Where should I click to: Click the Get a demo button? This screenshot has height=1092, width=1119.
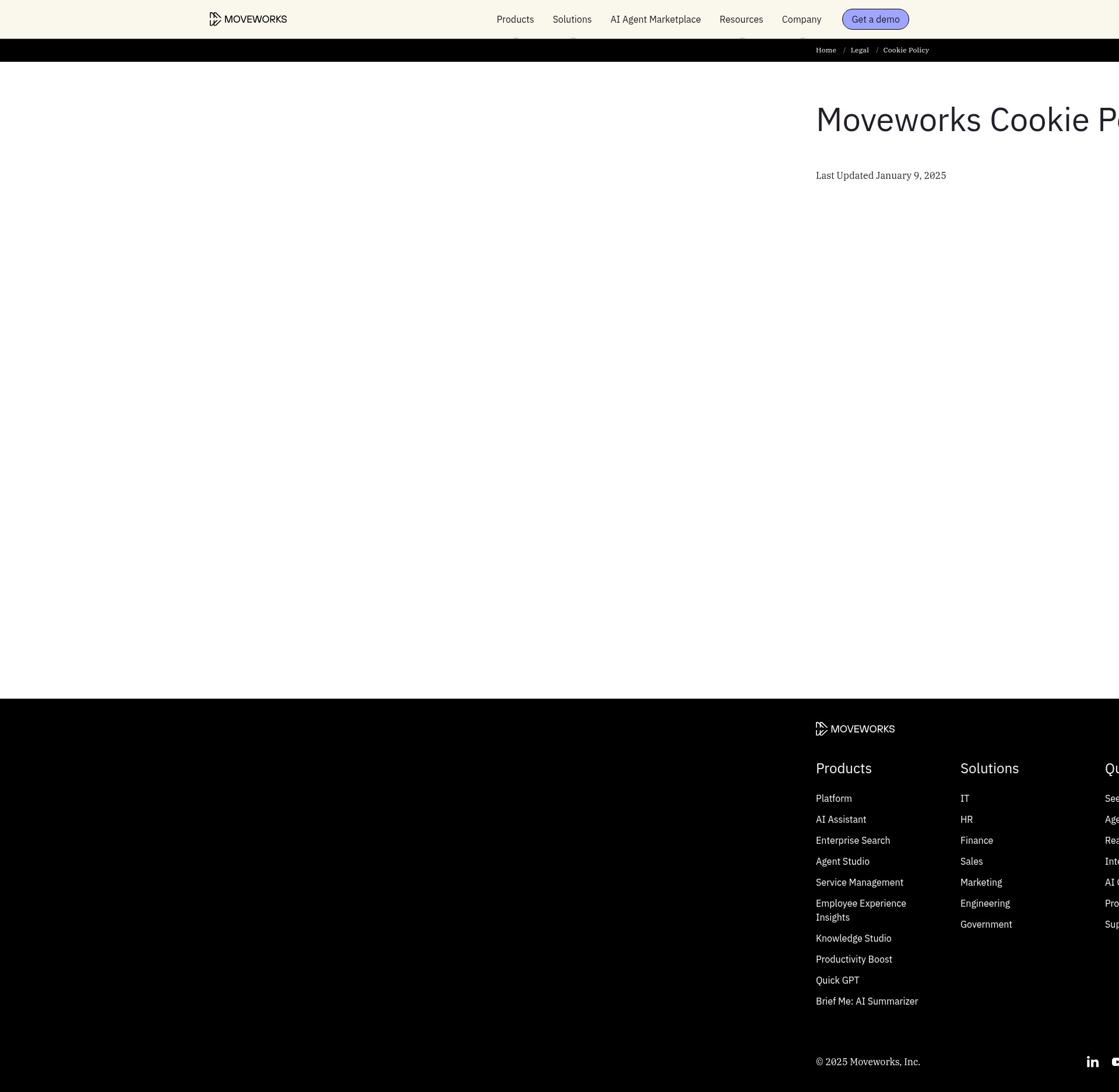click(x=875, y=19)
